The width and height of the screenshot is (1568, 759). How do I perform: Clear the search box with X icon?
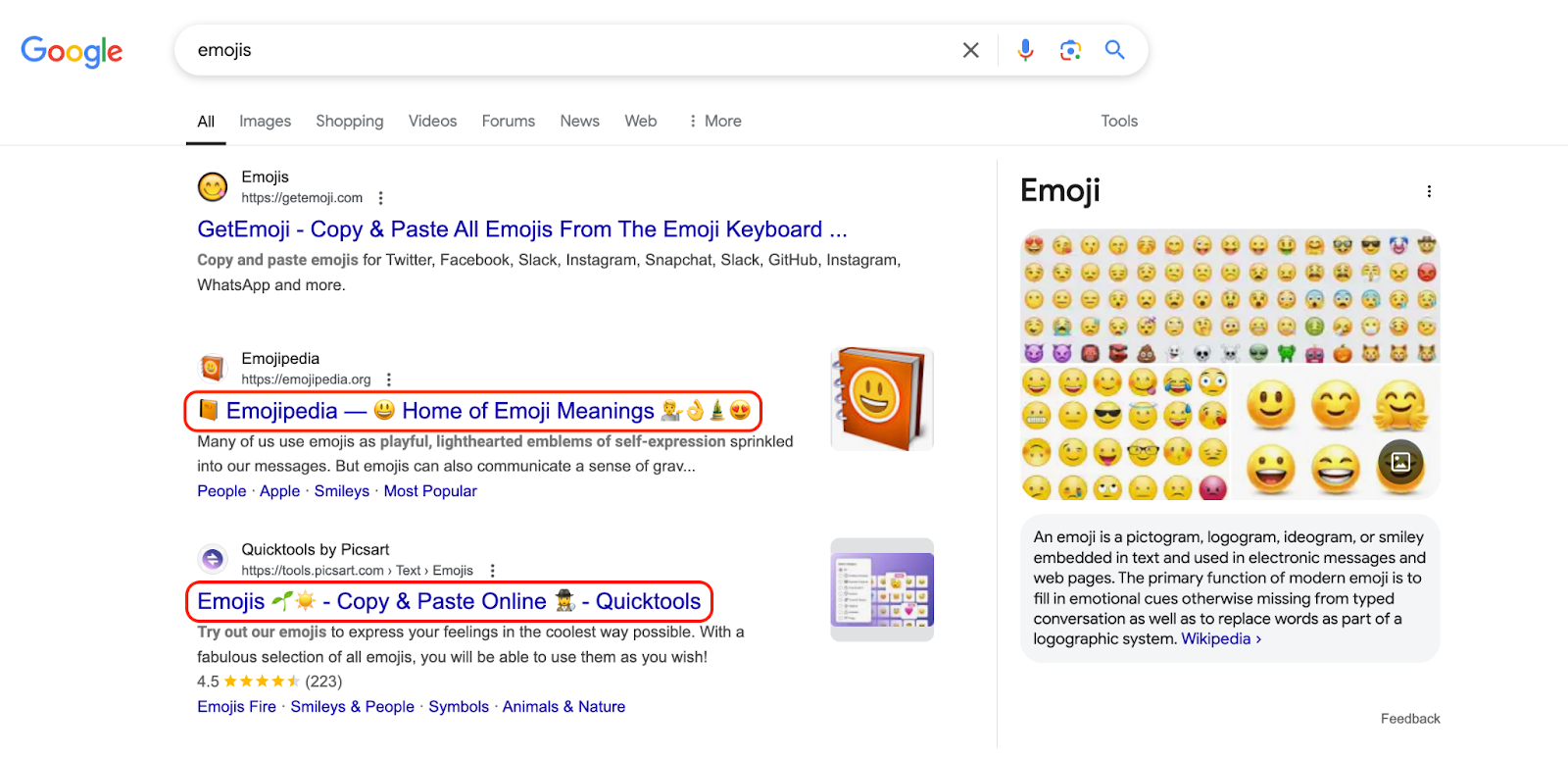[x=970, y=50]
